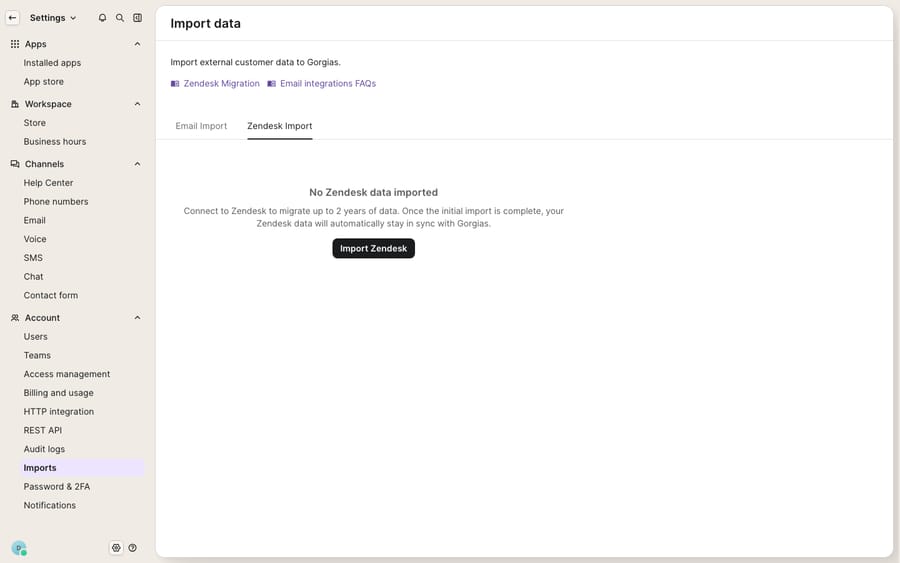Collapse the Workspace section chevron
This screenshot has height=563, width=900.
coord(137,104)
